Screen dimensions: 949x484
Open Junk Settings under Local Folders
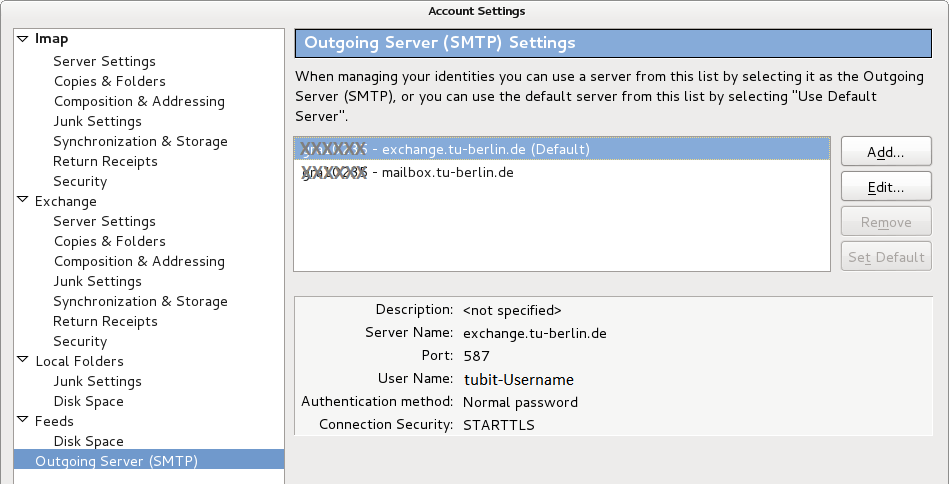pos(97,381)
